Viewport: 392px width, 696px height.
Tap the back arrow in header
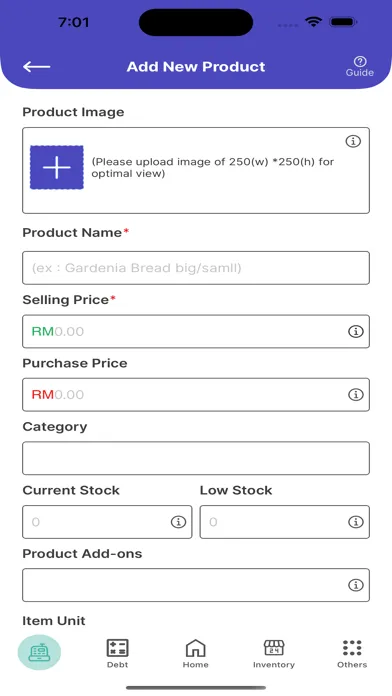click(36, 67)
